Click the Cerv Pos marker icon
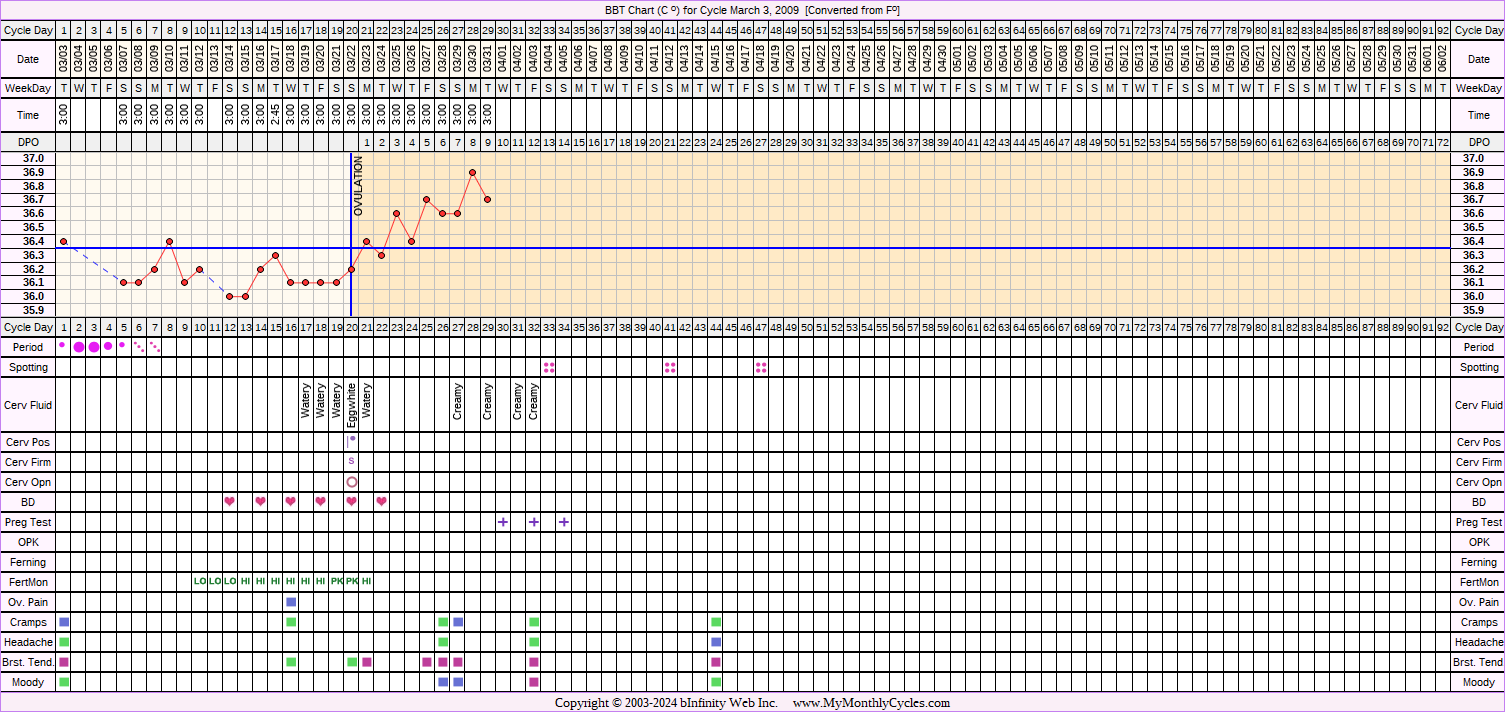Screen dimensions: 1505x712 (351, 440)
